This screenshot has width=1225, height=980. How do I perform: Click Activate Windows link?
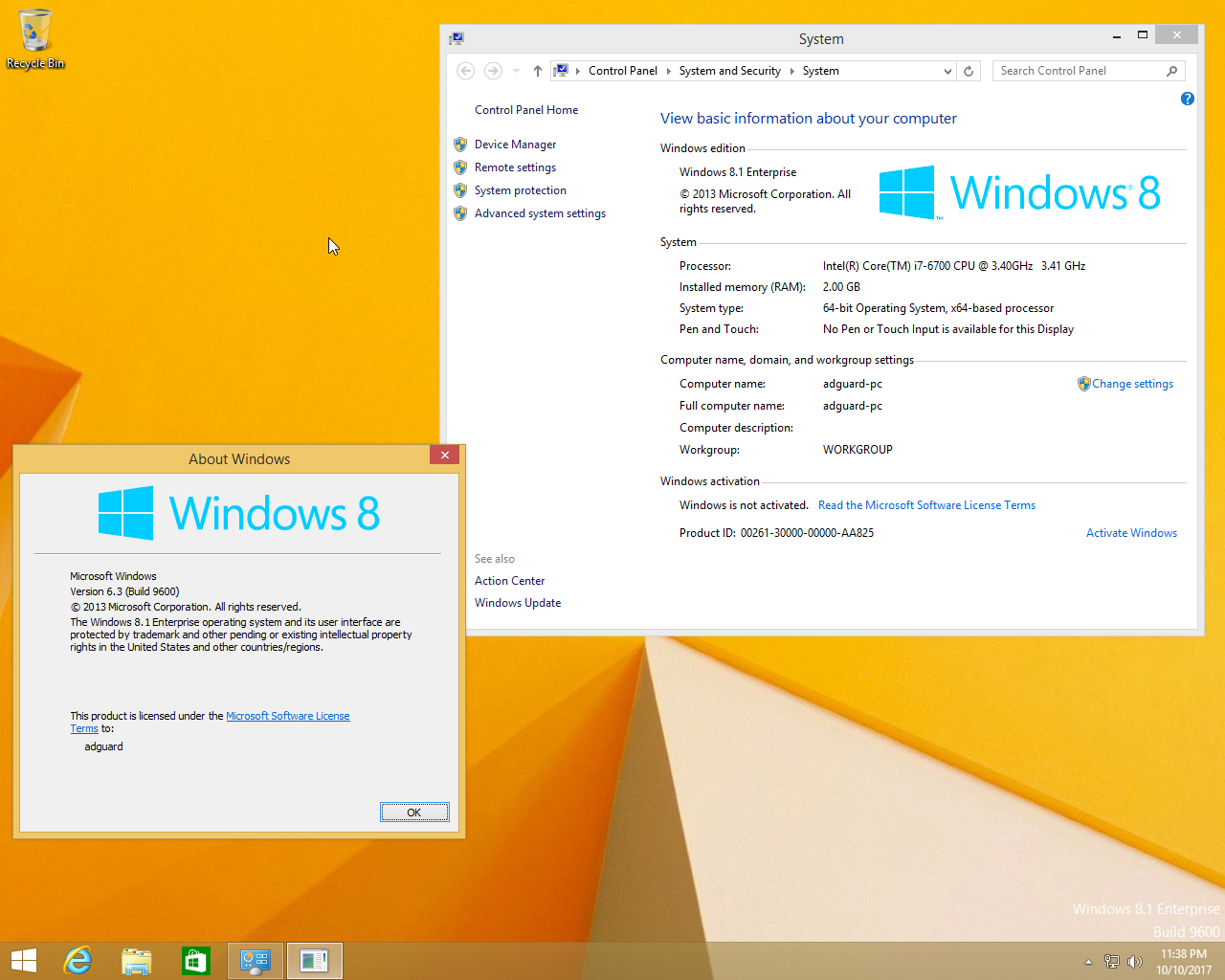point(1131,533)
